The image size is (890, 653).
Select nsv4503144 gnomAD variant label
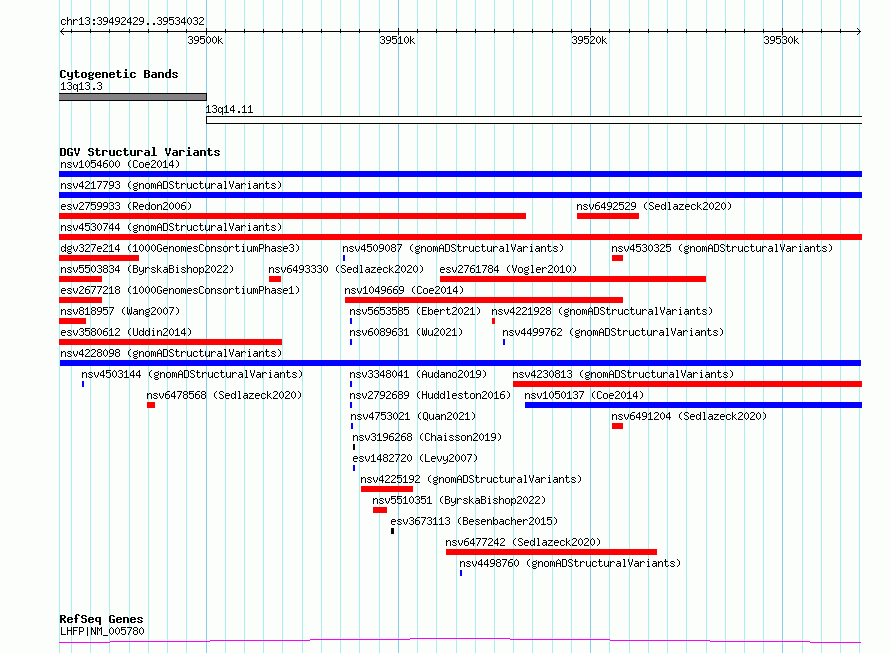192,374
